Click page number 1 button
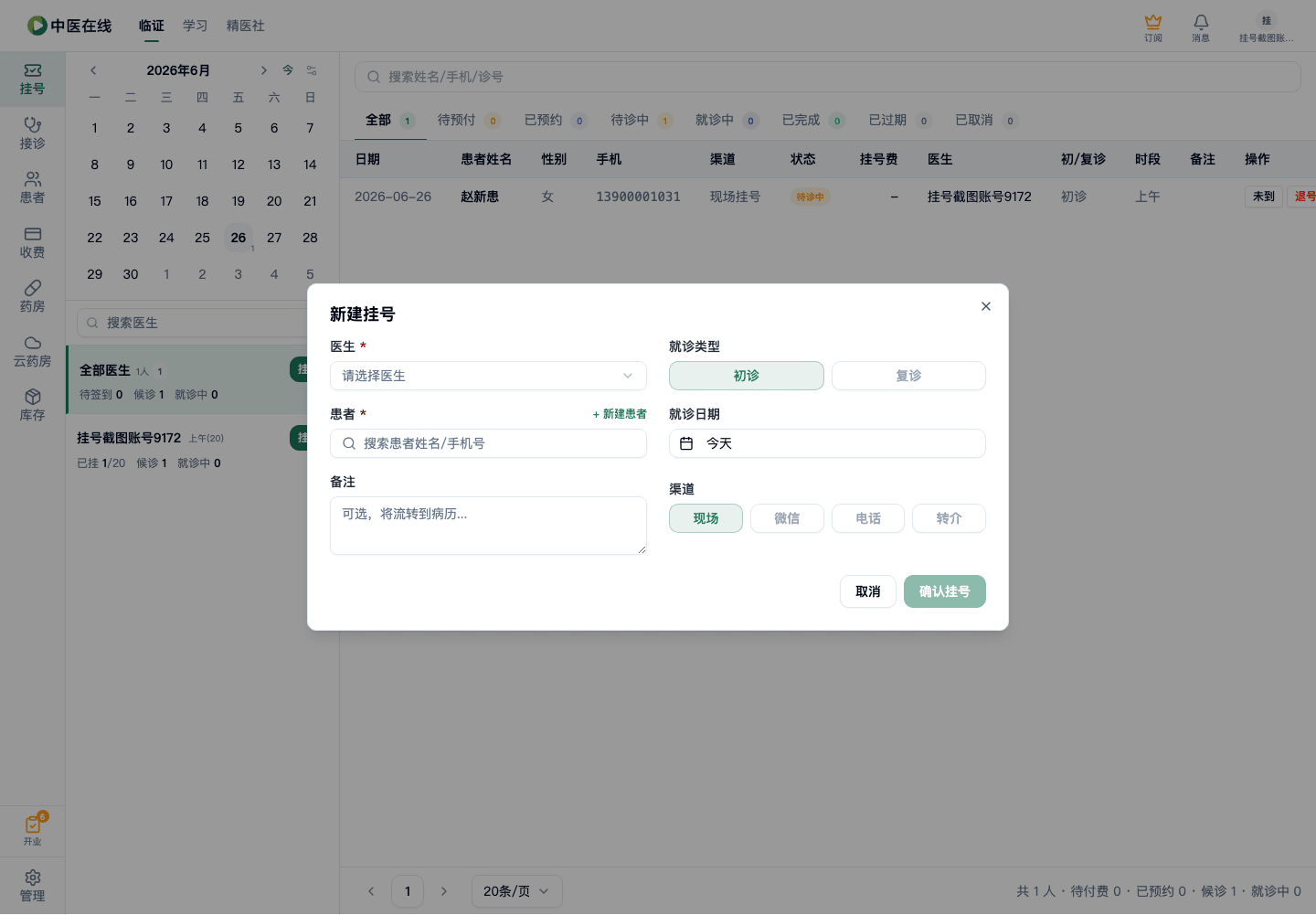 (x=408, y=891)
